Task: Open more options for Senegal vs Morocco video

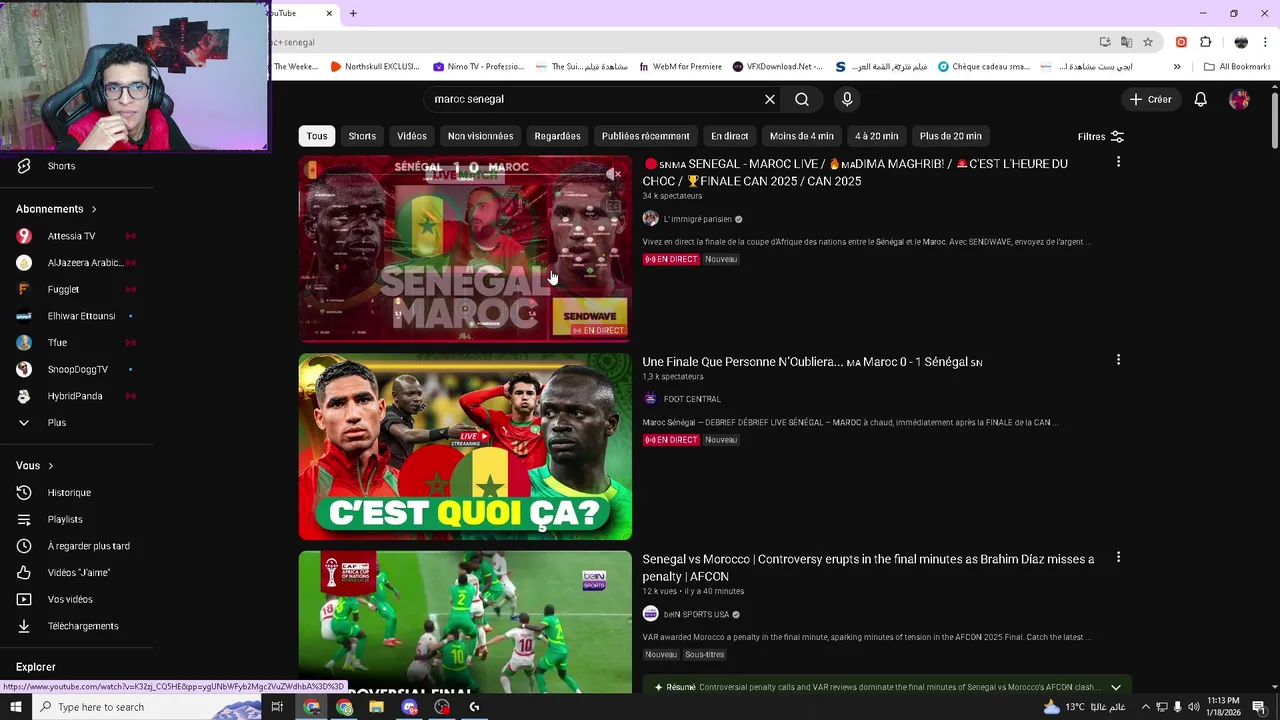Action: 1118,557
